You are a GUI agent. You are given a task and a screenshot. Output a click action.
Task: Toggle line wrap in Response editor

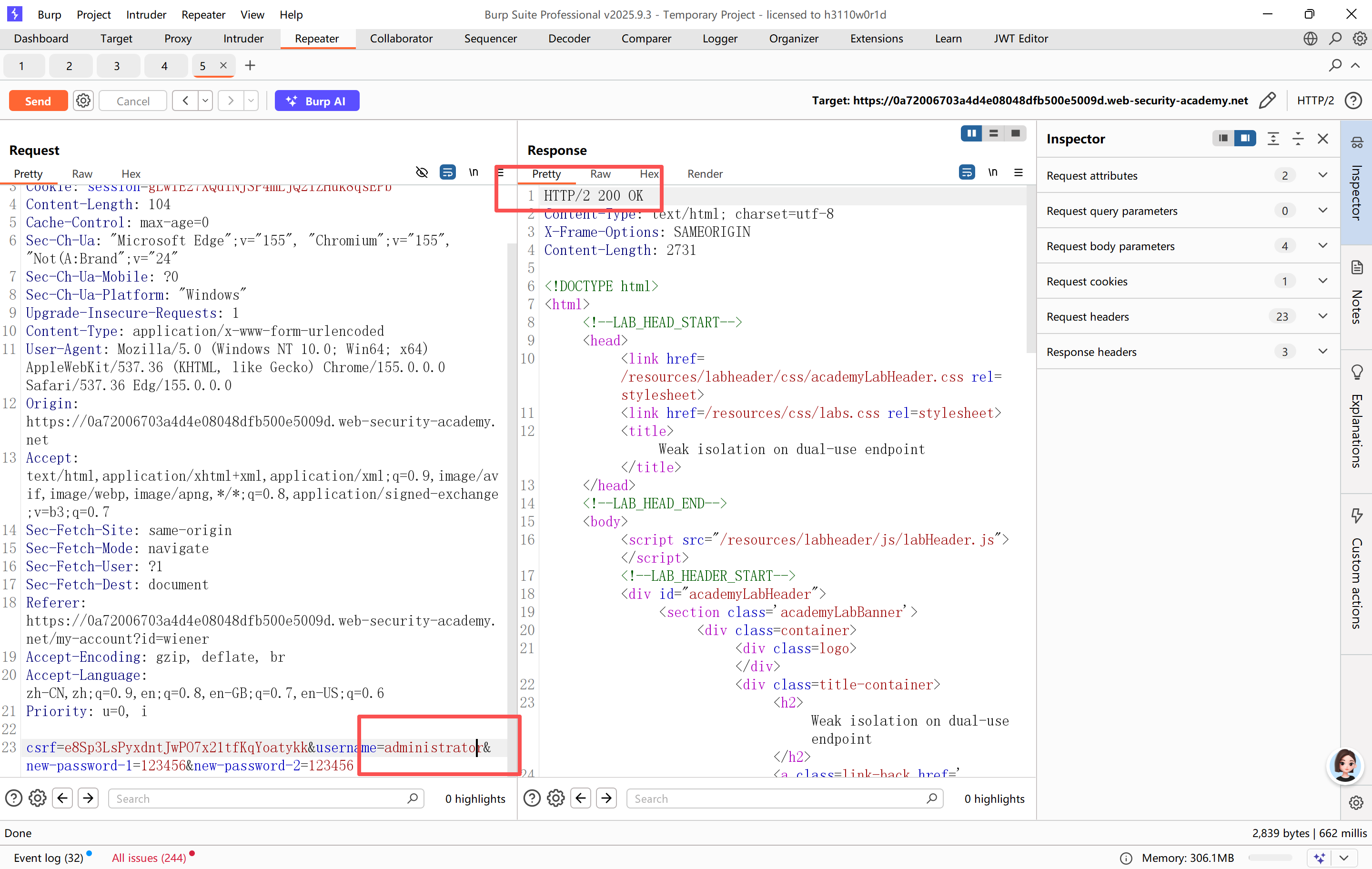tap(967, 172)
